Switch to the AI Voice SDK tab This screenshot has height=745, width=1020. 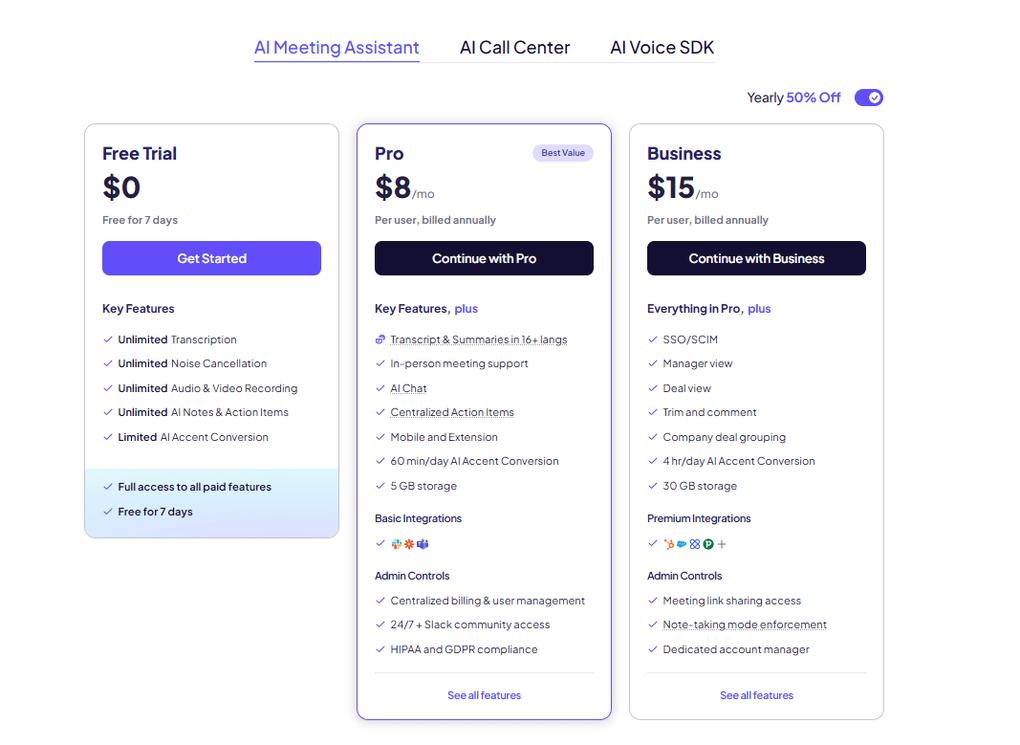[x=661, y=47]
